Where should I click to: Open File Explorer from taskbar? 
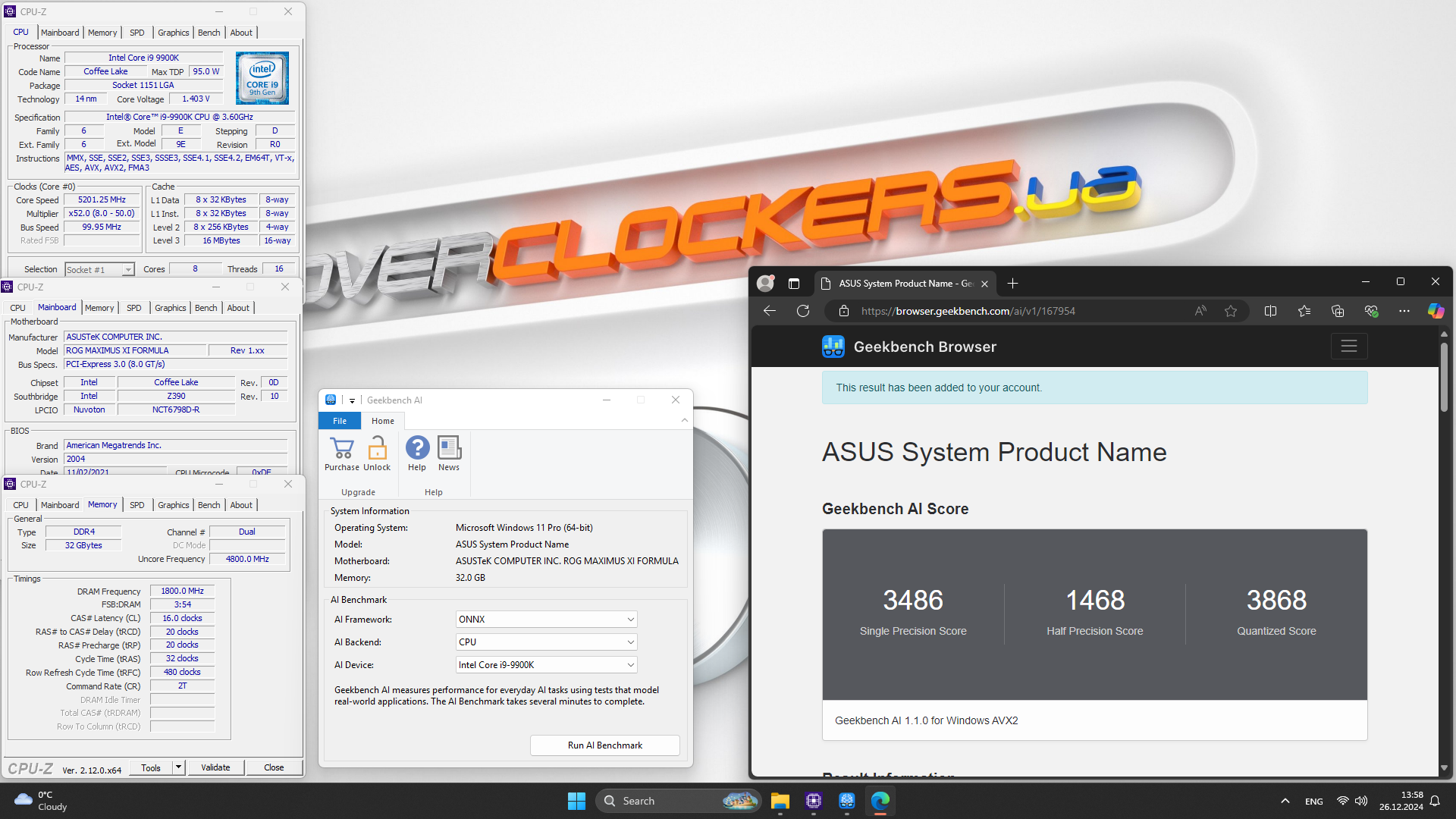780,801
